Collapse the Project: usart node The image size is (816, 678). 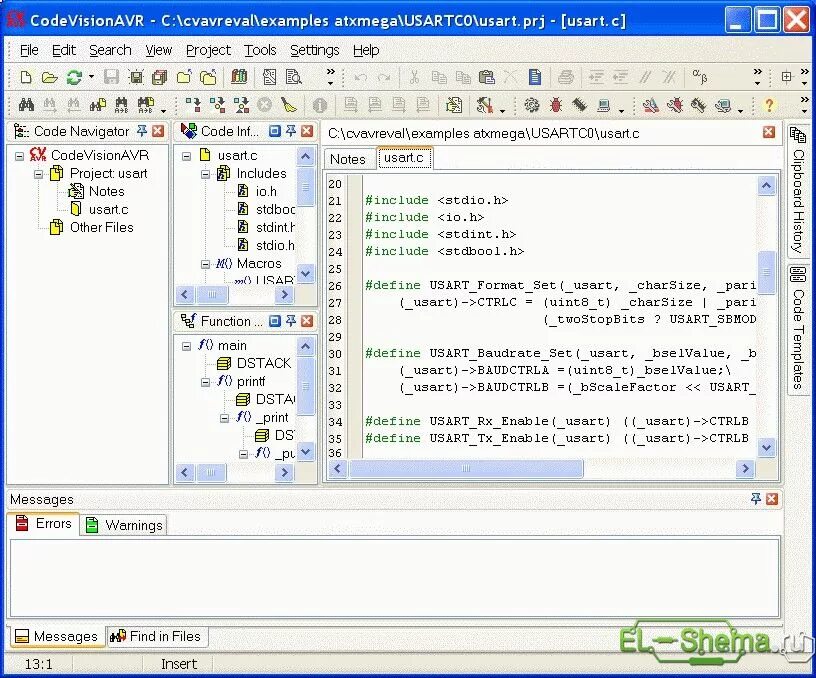[39, 174]
